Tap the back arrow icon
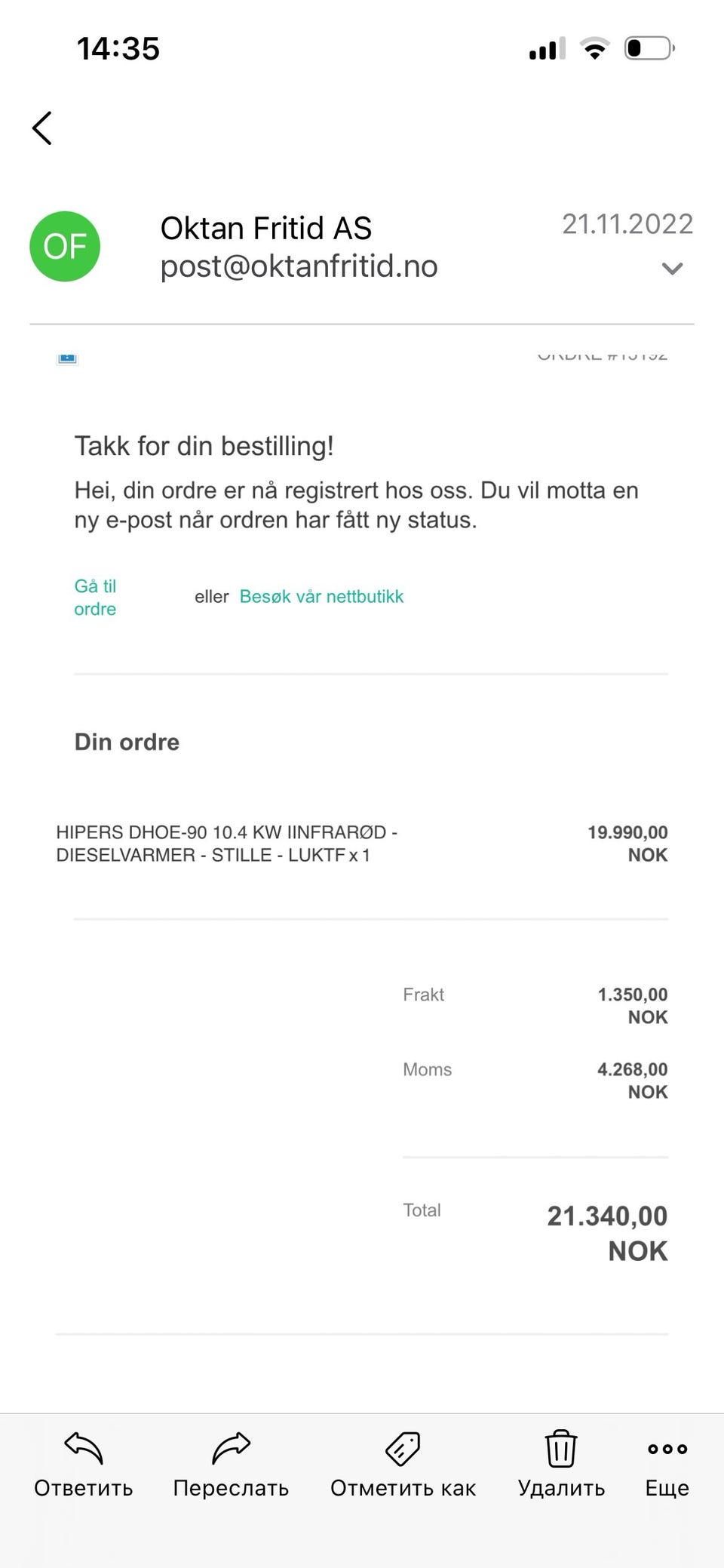This screenshot has width=724, height=1568. coord(42,128)
